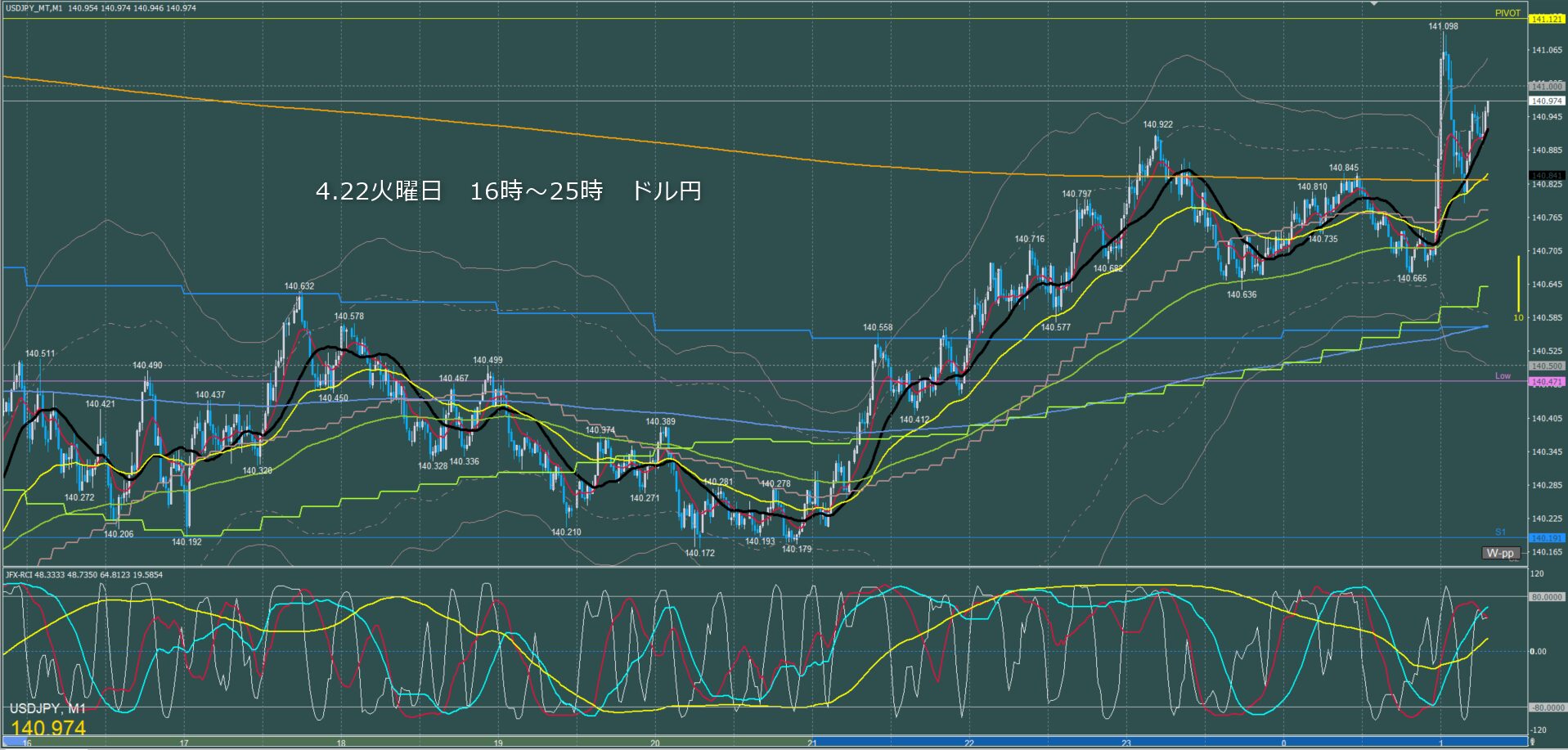Click the blue 140.191 price tag
The height and width of the screenshot is (750, 1568).
(x=1546, y=537)
